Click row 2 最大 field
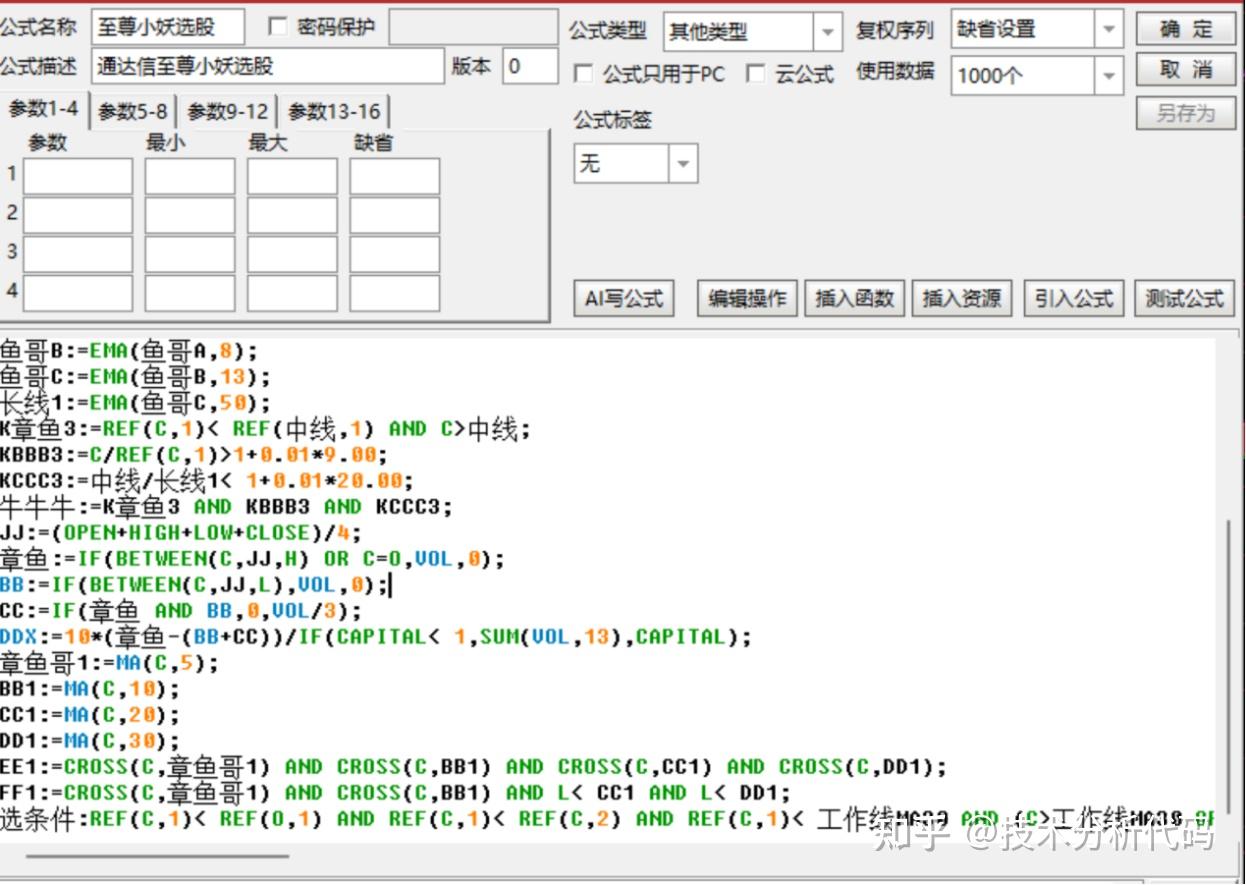Viewport: 1246px width, 885px height. point(292,215)
